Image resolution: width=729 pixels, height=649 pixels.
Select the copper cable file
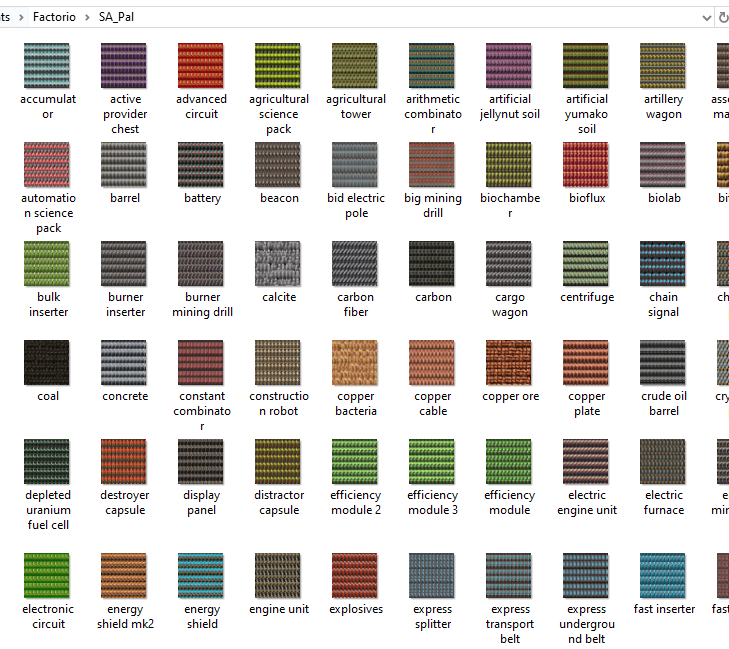pos(431,363)
